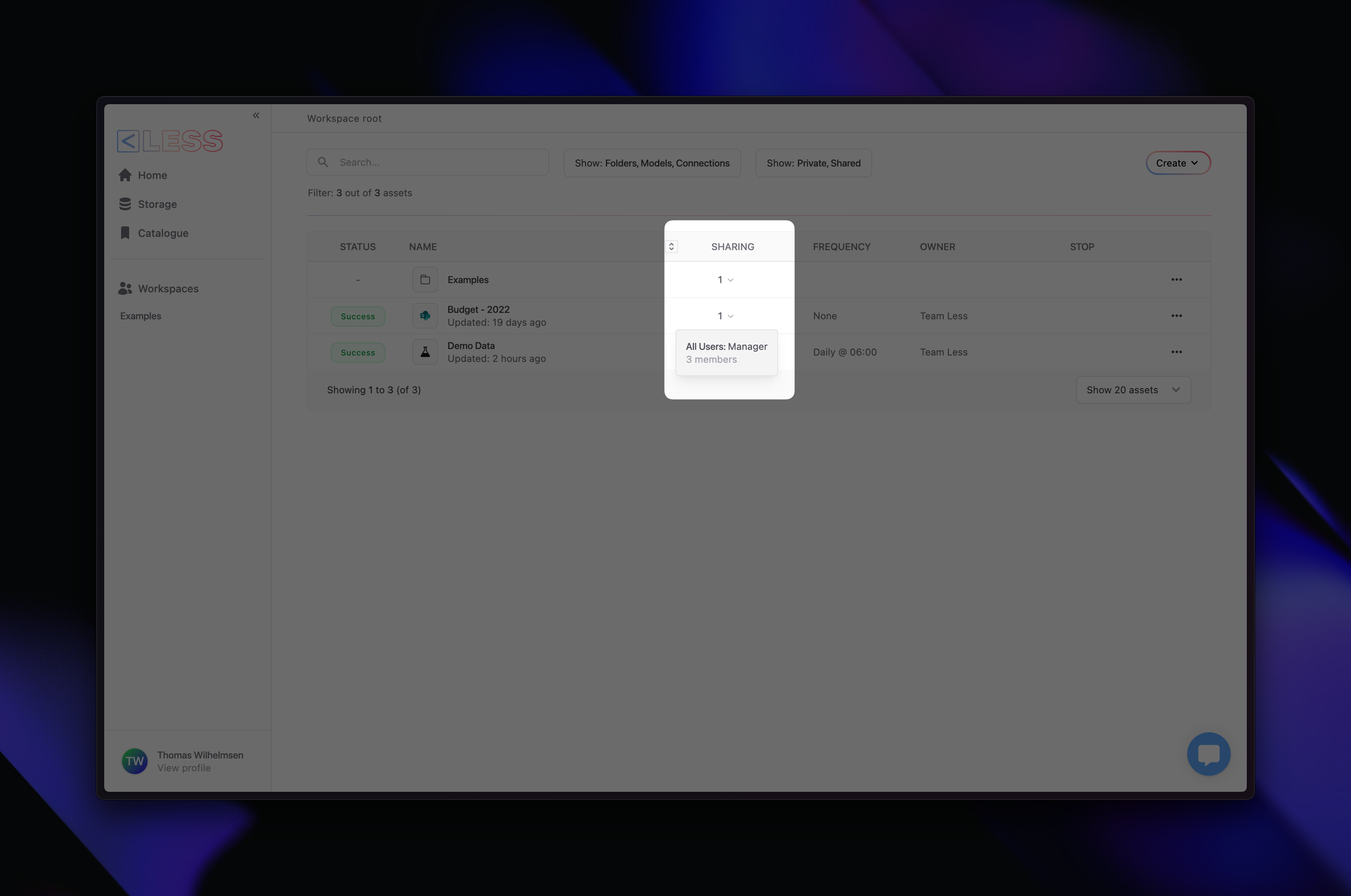
Task: Click the OWNER column header
Action: (937, 247)
